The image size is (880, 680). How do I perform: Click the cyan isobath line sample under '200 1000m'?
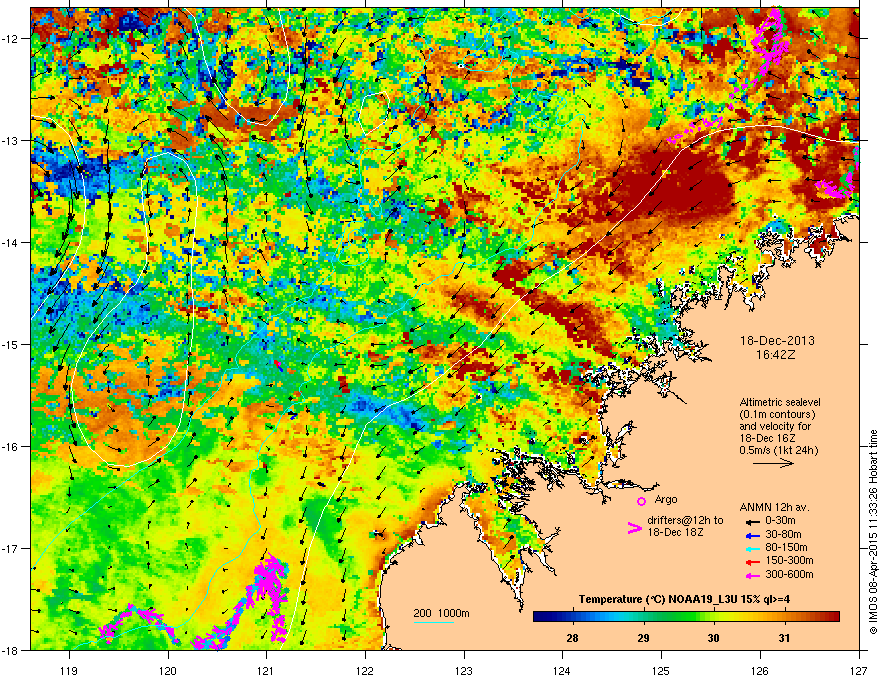point(434,622)
